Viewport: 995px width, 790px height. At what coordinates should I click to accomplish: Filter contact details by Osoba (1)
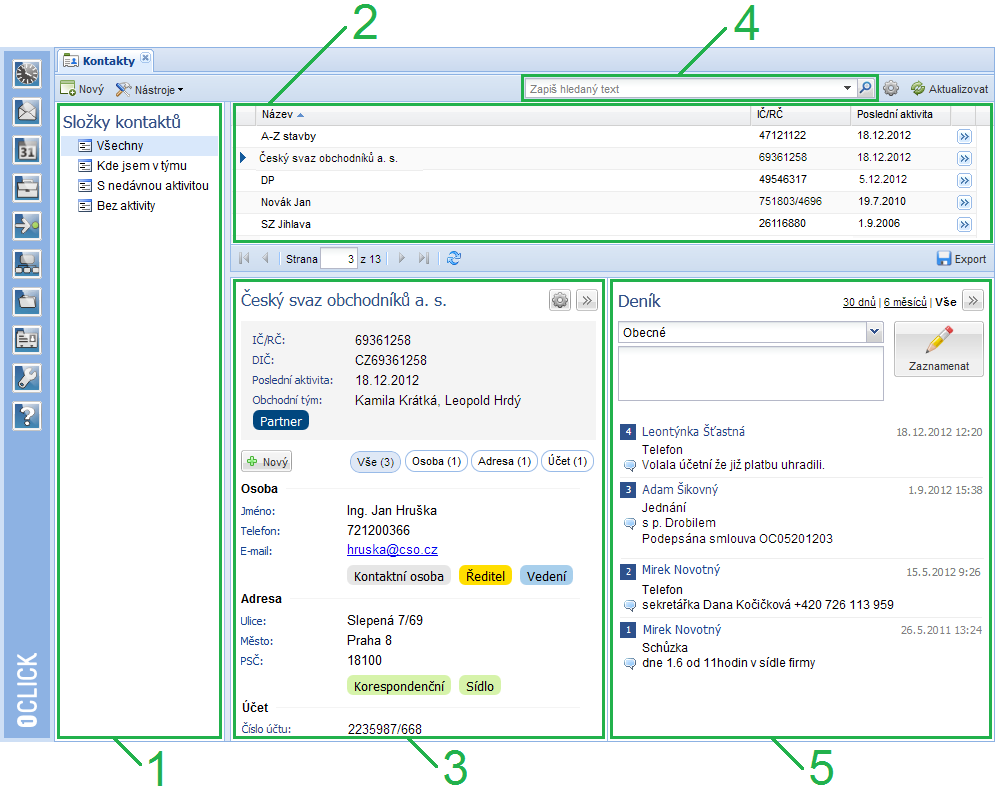coord(437,461)
